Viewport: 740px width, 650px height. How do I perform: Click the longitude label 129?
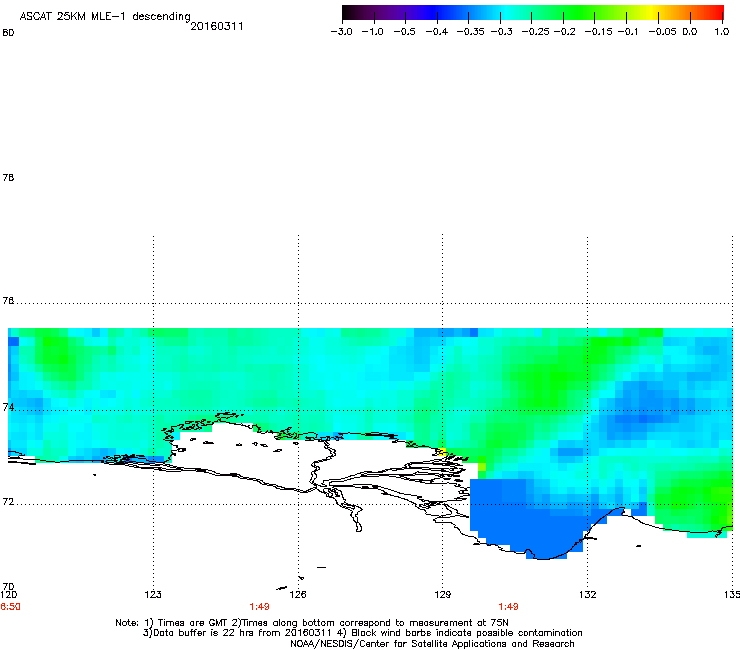pyautogui.click(x=443, y=595)
